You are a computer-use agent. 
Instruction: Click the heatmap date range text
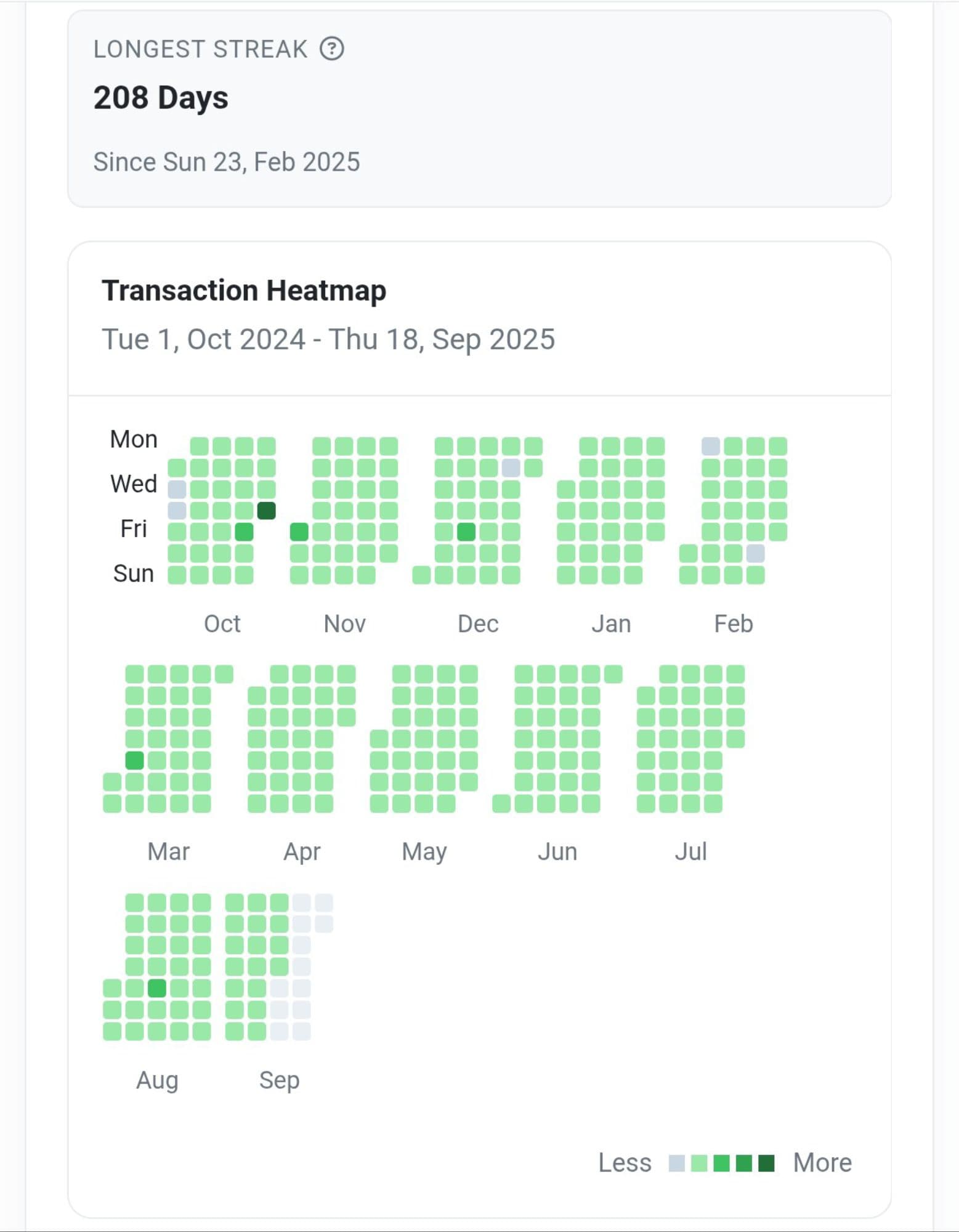pyautogui.click(x=328, y=339)
